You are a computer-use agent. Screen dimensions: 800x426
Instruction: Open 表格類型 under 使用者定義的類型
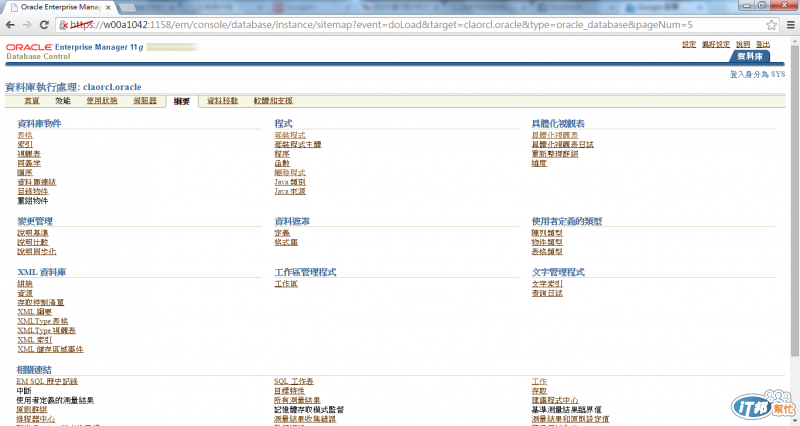(x=547, y=252)
